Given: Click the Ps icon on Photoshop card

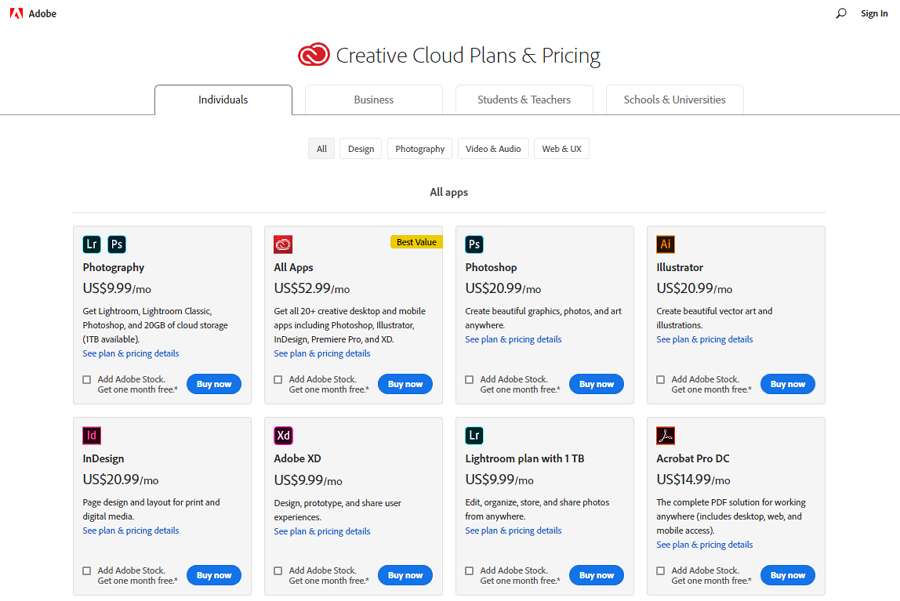Looking at the screenshot, I should [x=474, y=245].
